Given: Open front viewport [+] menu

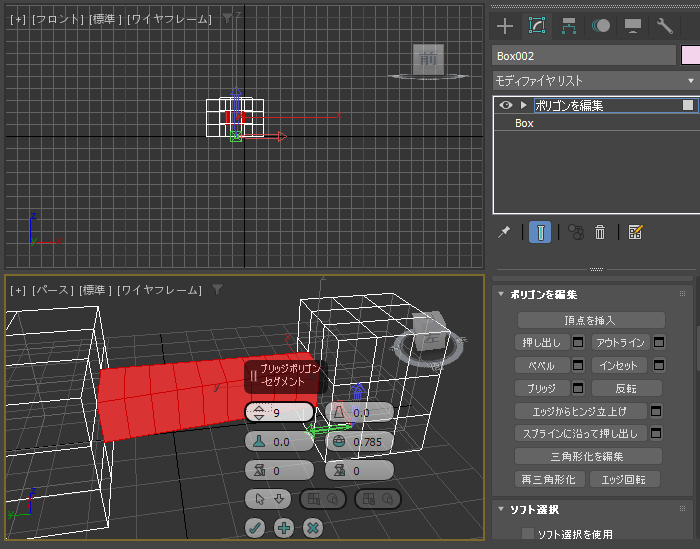Looking at the screenshot, I should pos(18,19).
